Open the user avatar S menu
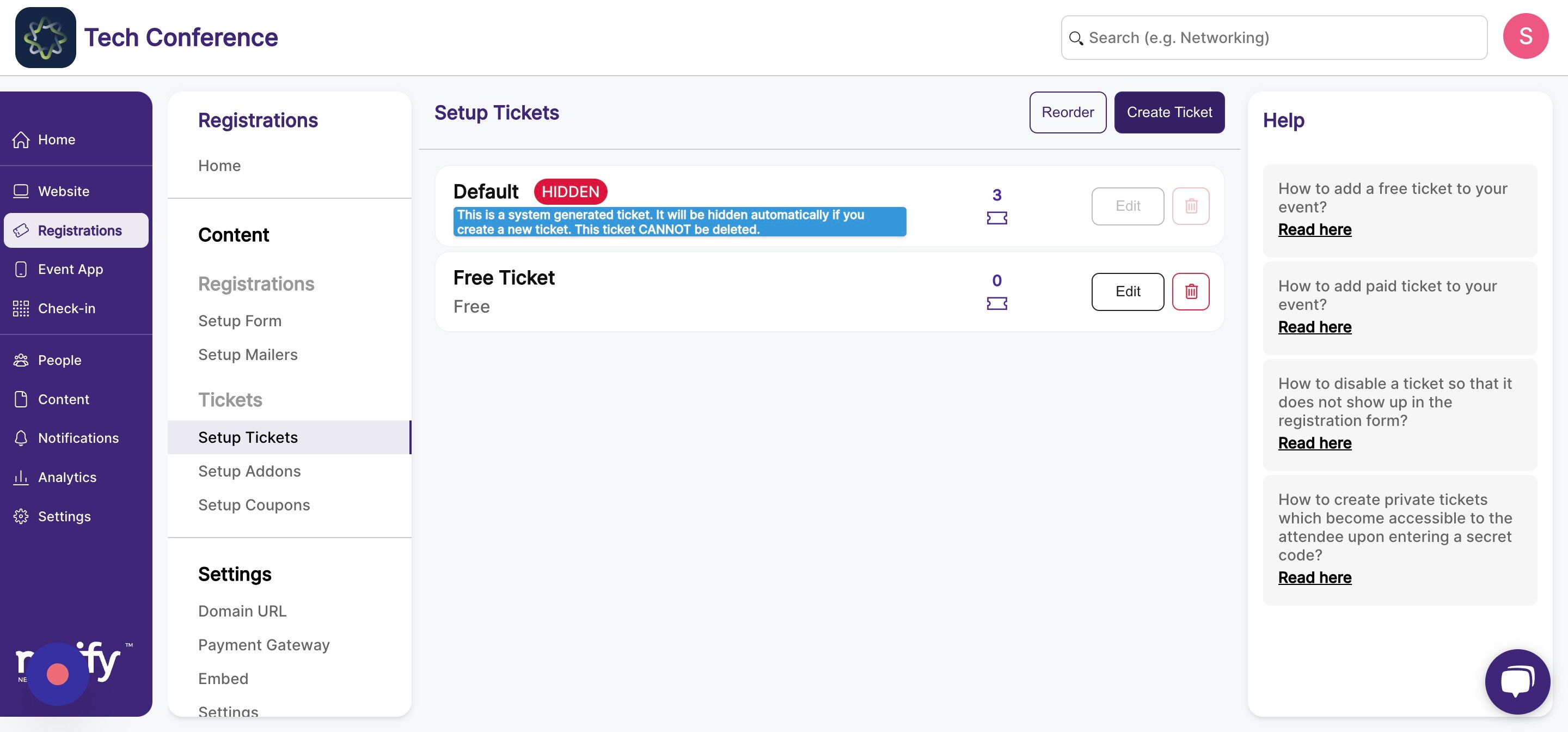 click(1526, 36)
